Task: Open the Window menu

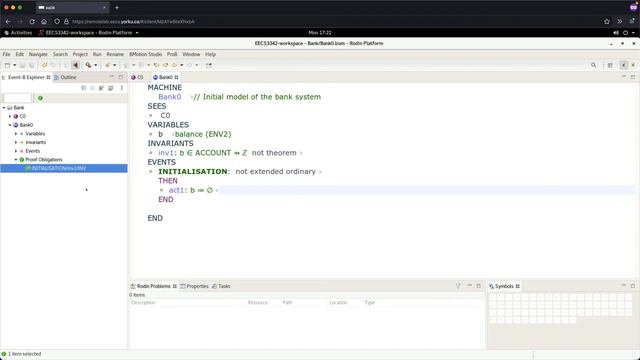Action: point(191,54)
